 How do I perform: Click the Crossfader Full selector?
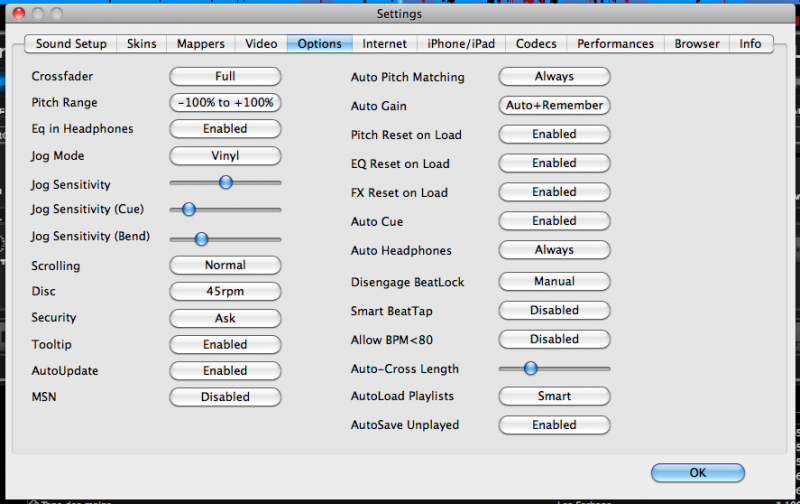(x=225, y=76)
